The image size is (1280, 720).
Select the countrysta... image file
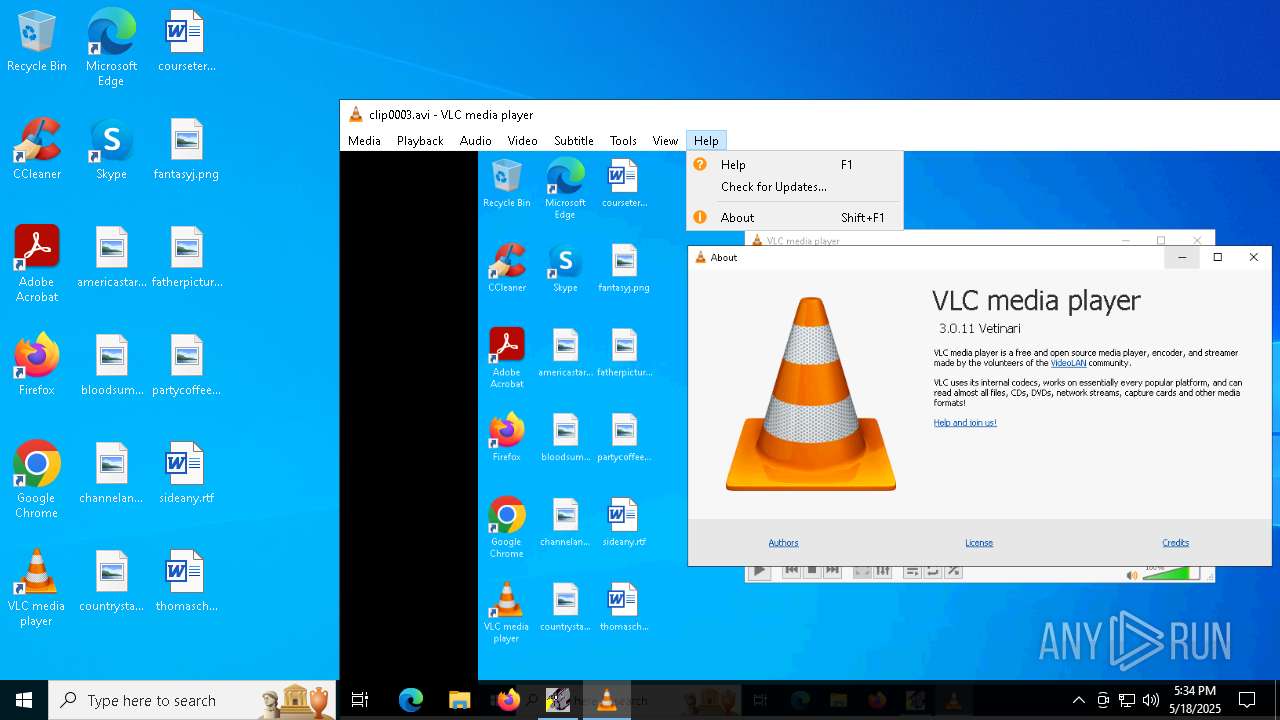(111, 582)
